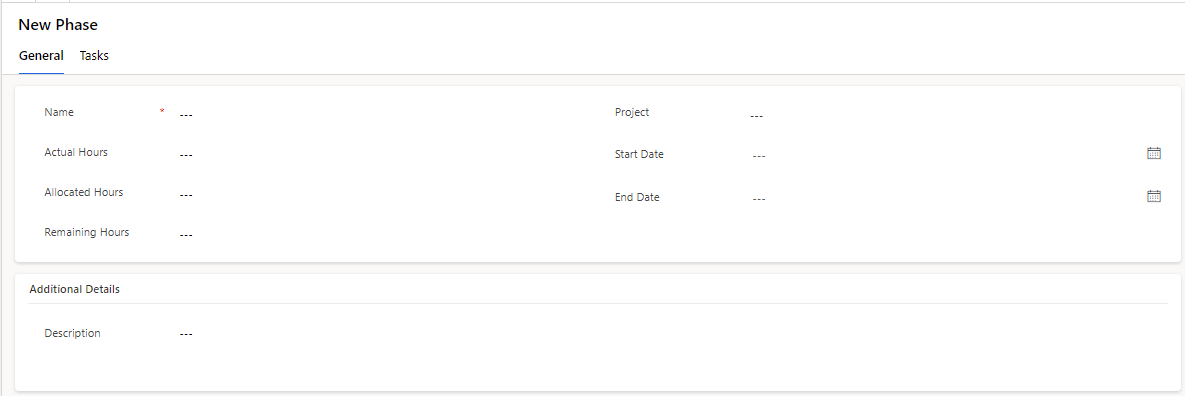Focus the Actual Hours value field
Viewport: 1185px width, 396px height.
pos(385,154)
